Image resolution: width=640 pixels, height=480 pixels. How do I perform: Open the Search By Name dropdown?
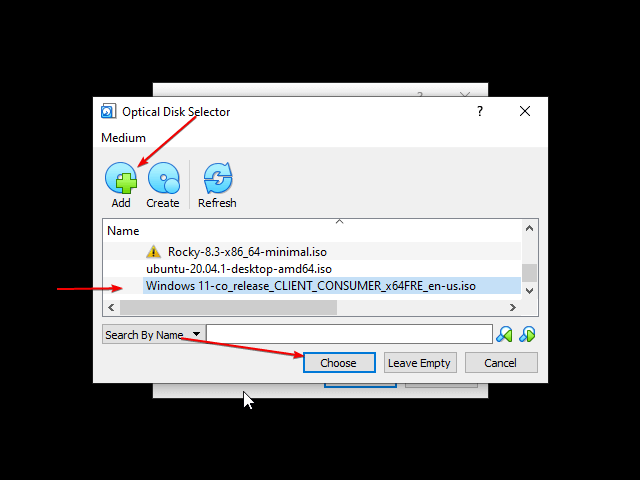pos(153,334)
